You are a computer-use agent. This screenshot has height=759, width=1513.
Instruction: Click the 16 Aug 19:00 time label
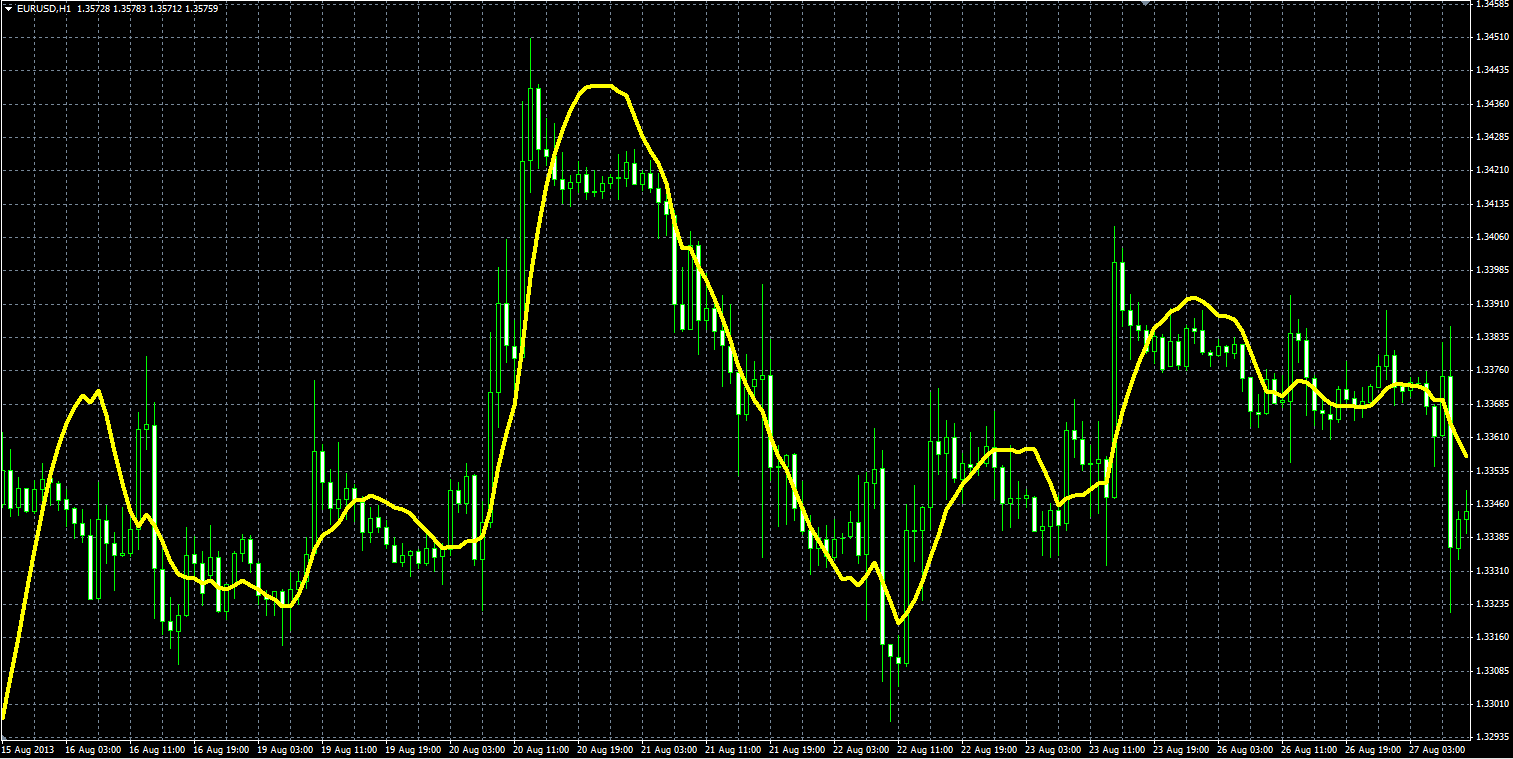[222, 749]
